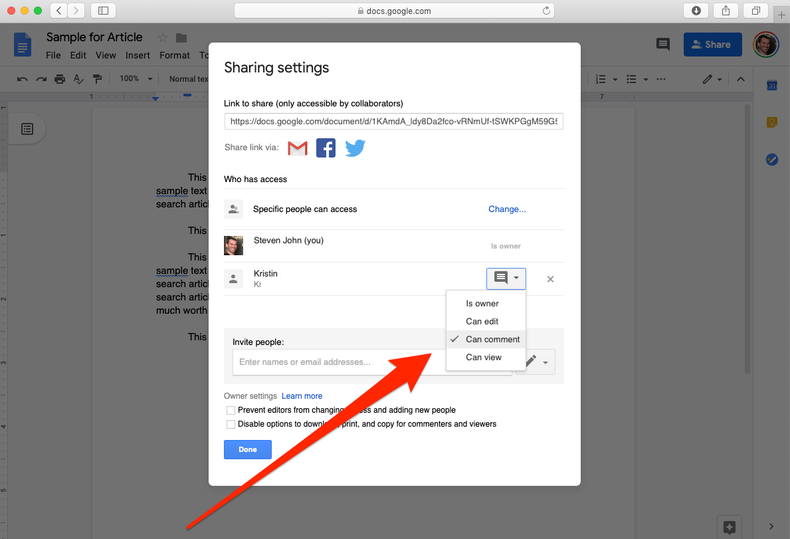Enable Prevent editors from changing access
This screenshot has height=539, width=790.
pos(231,410)
